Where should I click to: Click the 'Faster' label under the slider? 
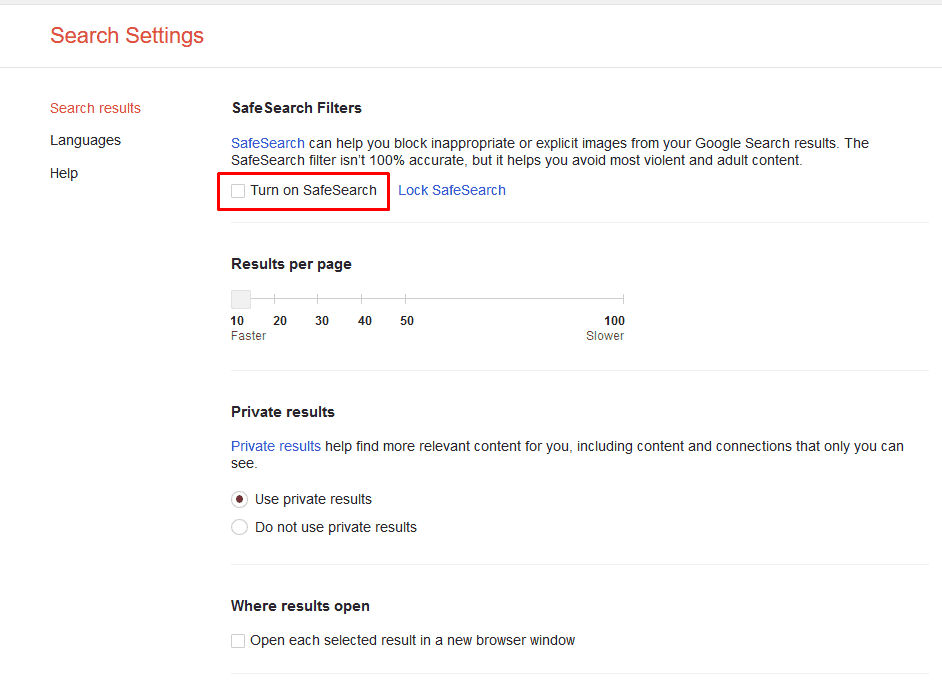pyautogui.click(x=248, y=336)
